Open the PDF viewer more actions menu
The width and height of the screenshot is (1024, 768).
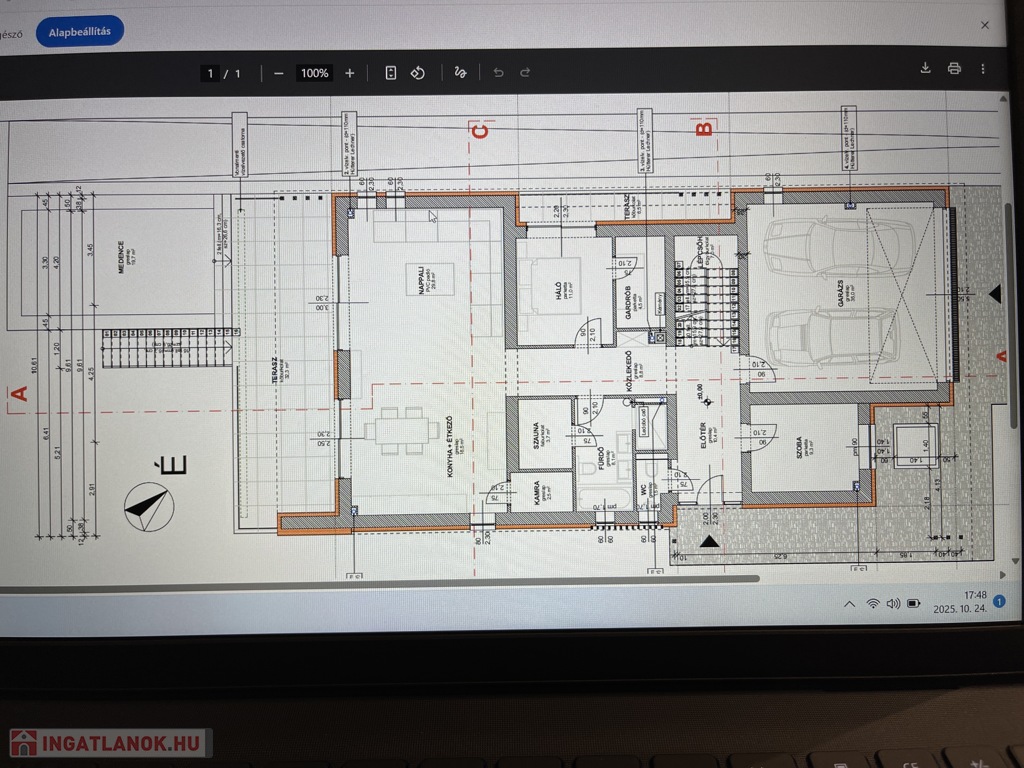[x=983, y=68]
